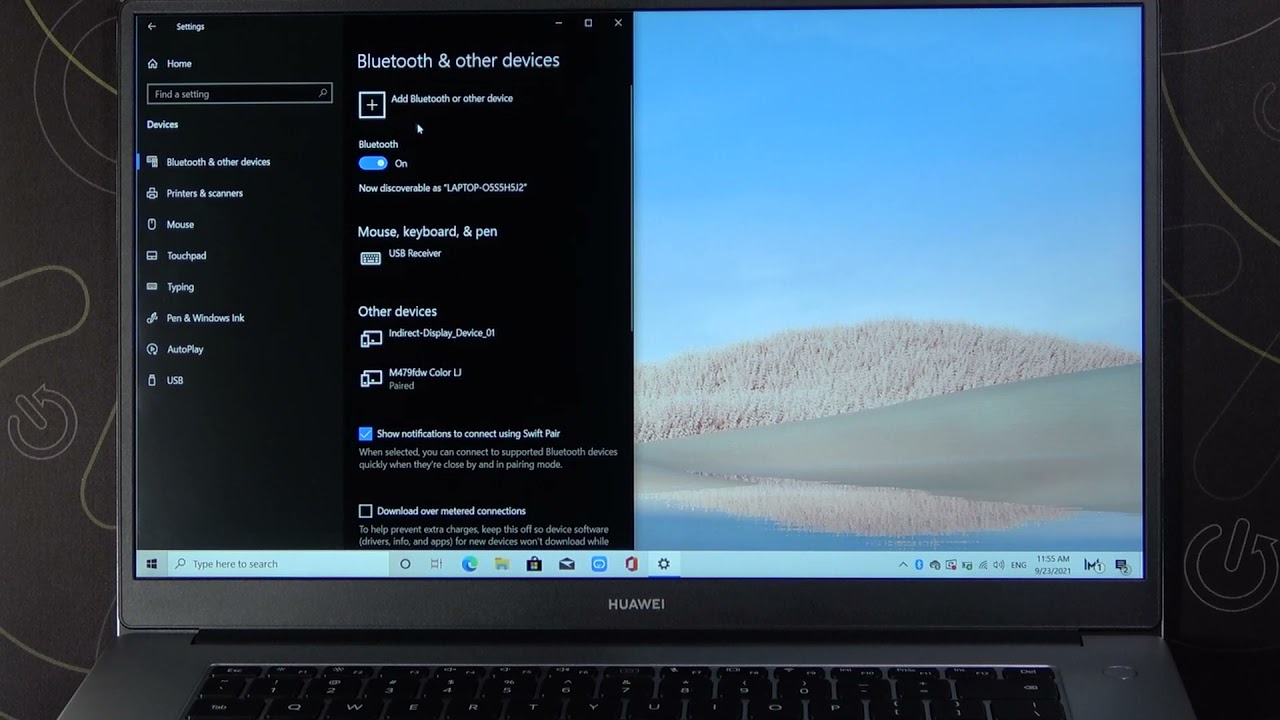Click the battery tray icon
The width and height of the screenshot is (1280, 720).
point(967,566)
